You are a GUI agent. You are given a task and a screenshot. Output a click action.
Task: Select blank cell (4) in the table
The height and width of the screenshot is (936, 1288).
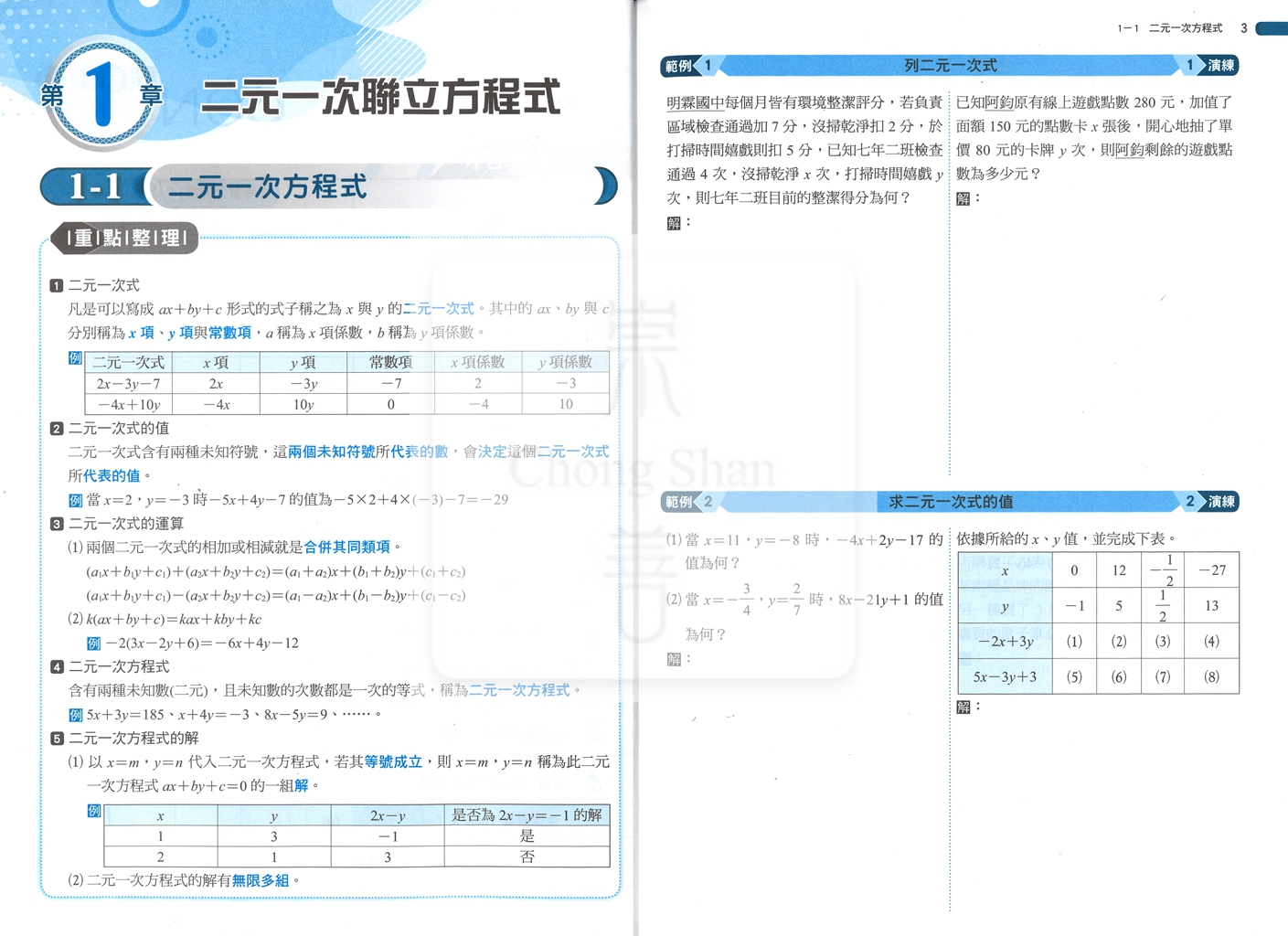click(1211, 642)
